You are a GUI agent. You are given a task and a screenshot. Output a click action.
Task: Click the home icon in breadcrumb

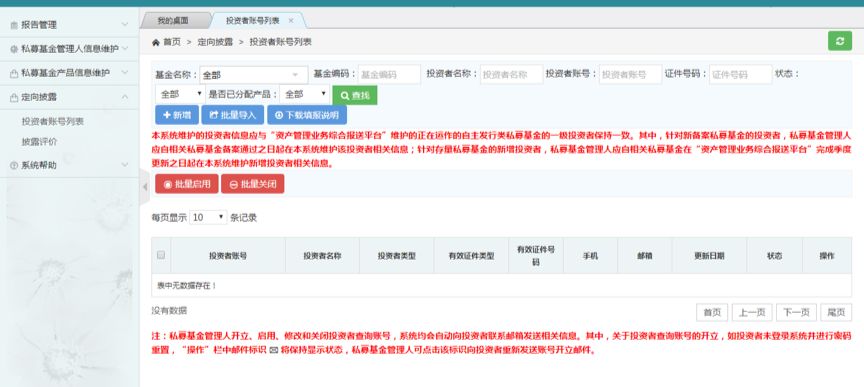(156, 42)
